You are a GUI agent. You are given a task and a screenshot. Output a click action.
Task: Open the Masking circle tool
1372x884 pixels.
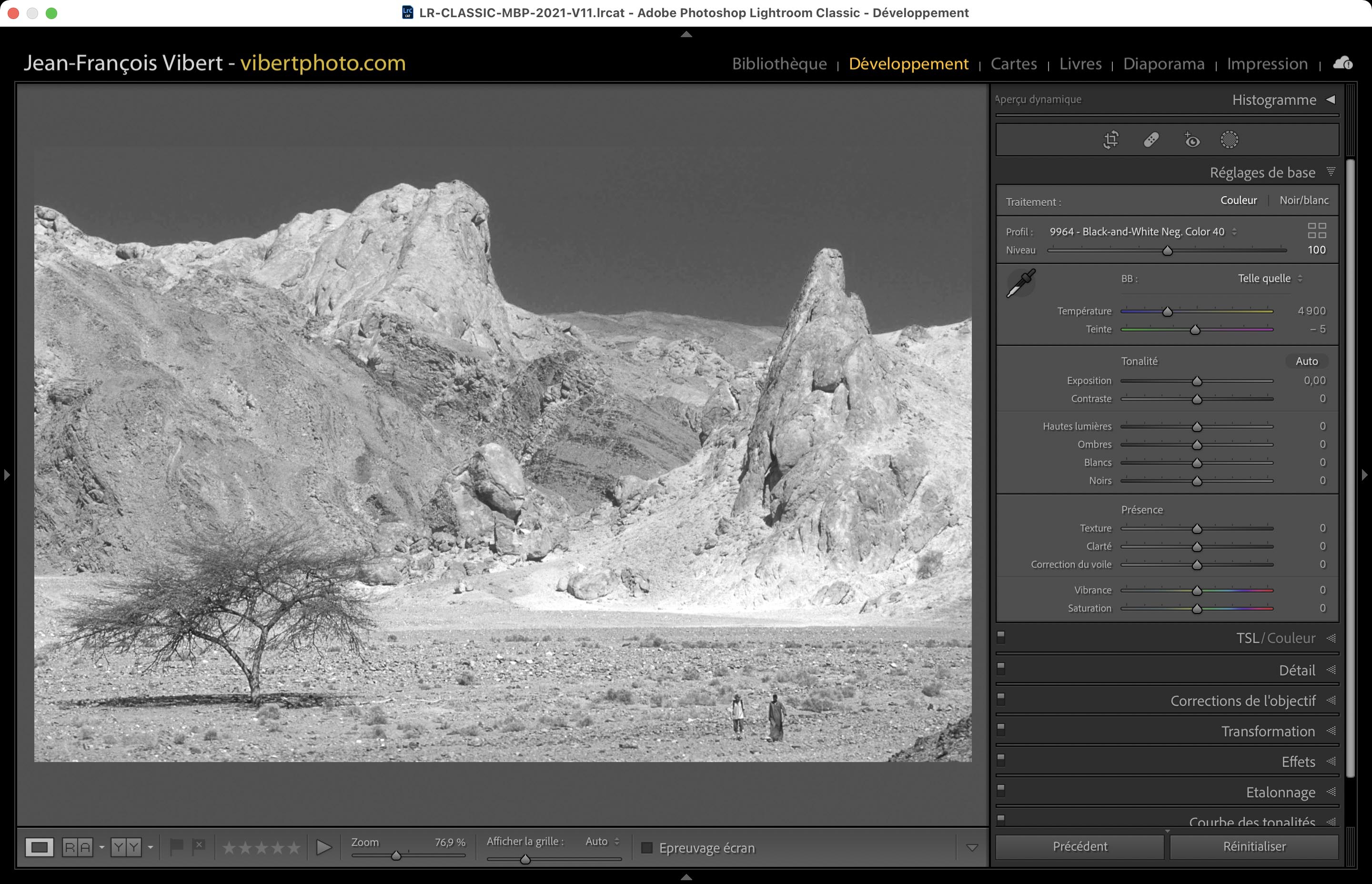point(1229,140)
